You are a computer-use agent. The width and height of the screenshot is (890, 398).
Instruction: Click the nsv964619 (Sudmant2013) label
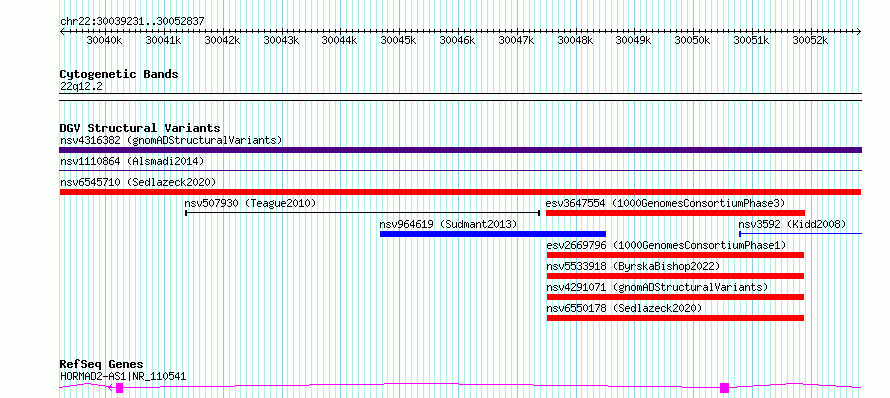pyautogui.click(x=448, y=224)
